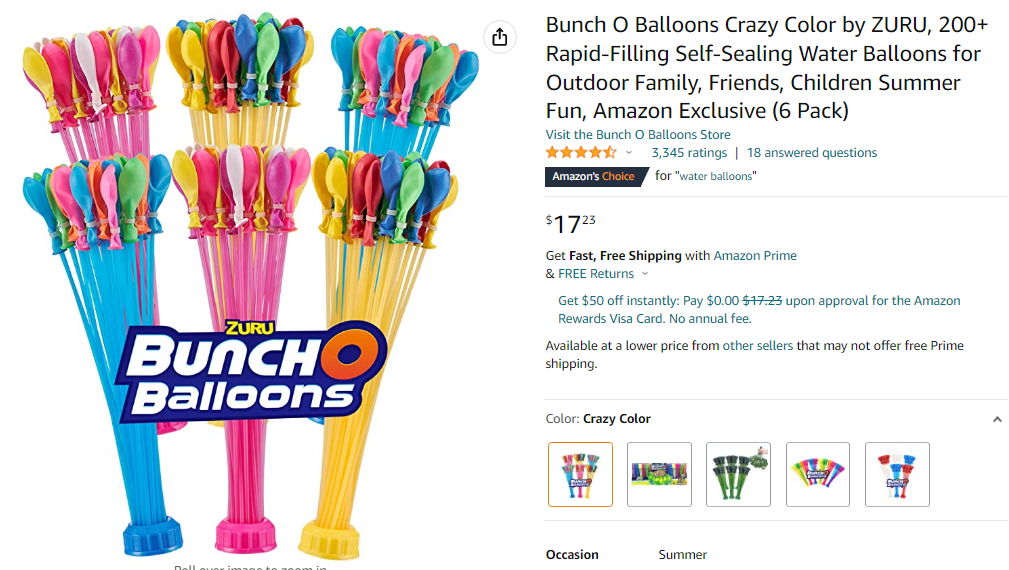Pick the neon fanned balloons color swatch
Viewport: 1009px width, 570px height.
point(817,474)
